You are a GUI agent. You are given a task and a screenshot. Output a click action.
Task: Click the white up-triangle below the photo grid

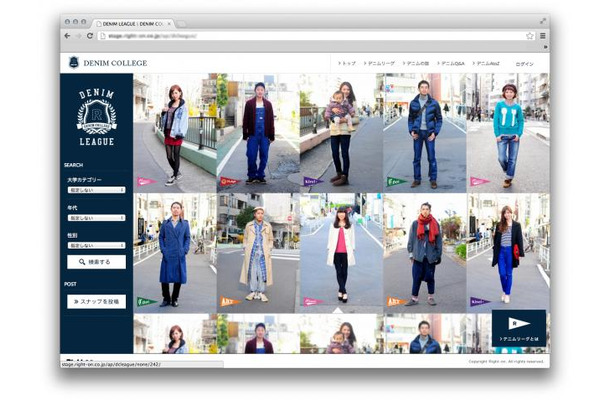338,310
